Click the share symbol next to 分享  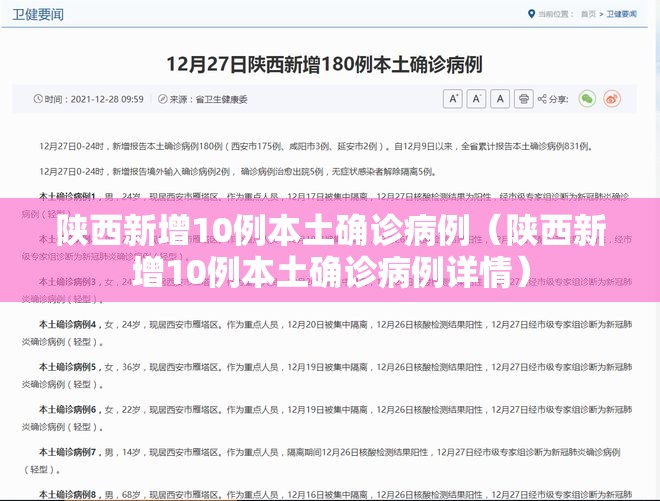point(542,99)
